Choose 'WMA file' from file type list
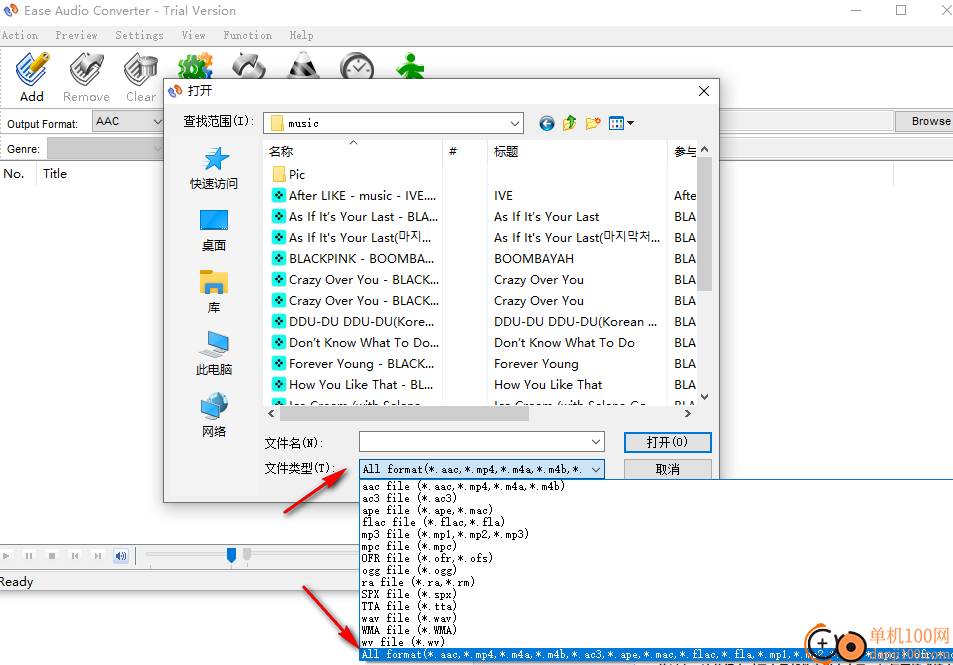Screen dimensions: 953x665 pyautogui.click(x=408, y=630)
